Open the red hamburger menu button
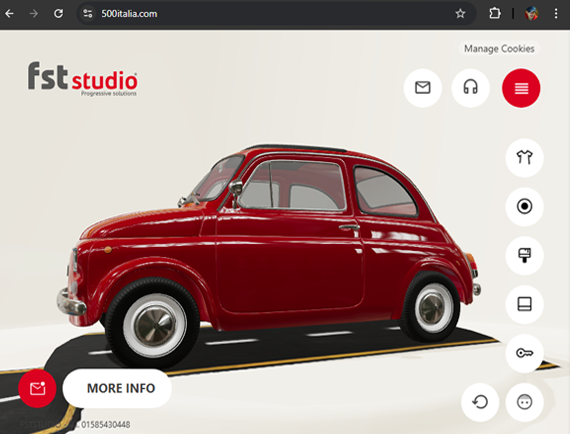The height and width of the screenshot is (434, 570). (521, 88)
